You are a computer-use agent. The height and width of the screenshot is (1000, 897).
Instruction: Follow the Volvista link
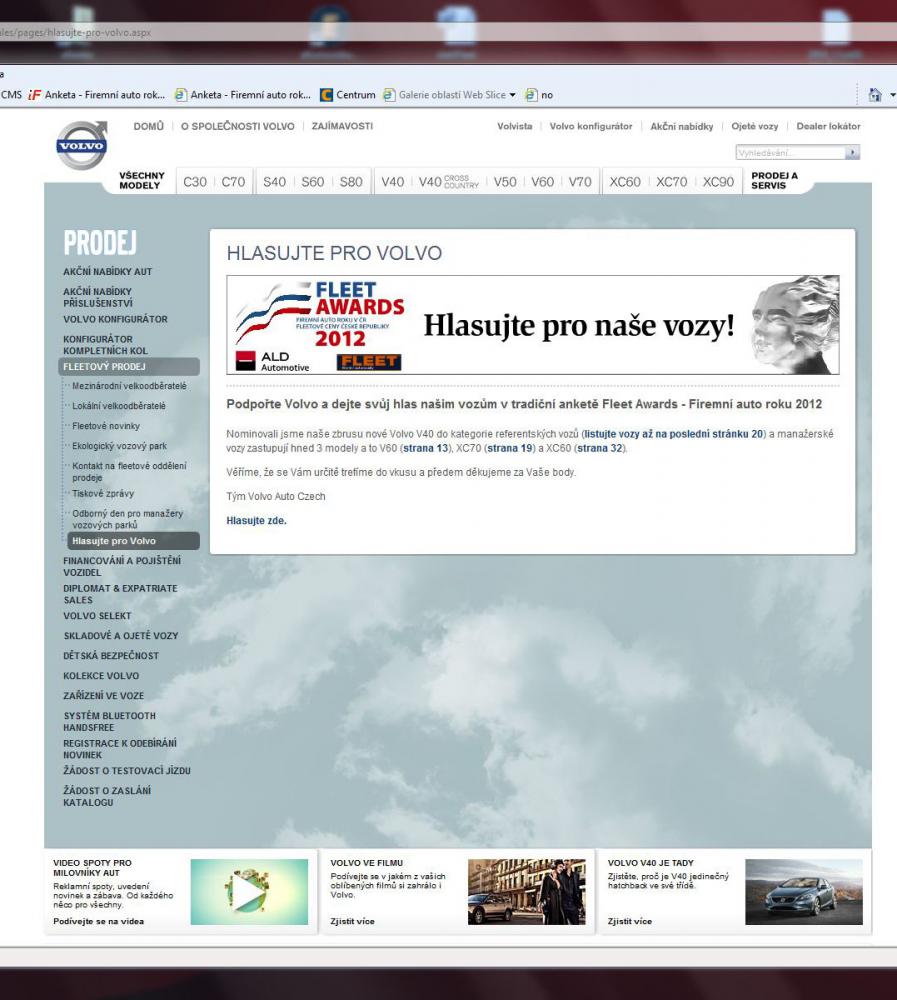click(514, 126)
